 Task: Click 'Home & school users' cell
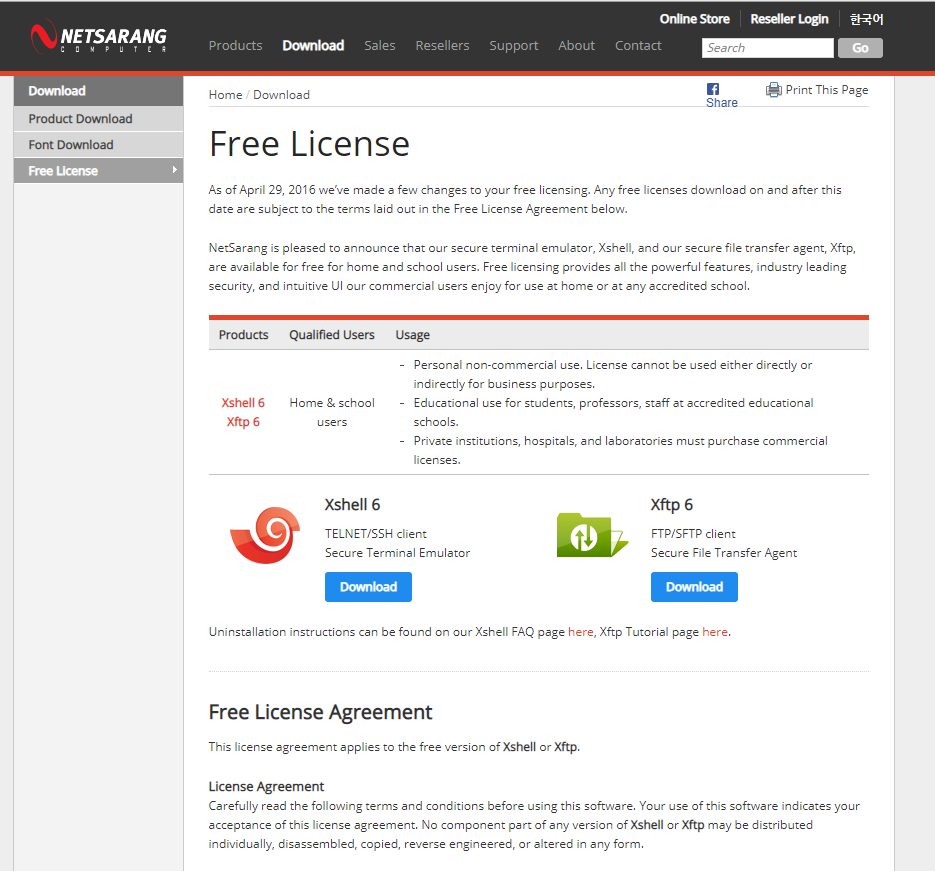[x=332, y=412]
